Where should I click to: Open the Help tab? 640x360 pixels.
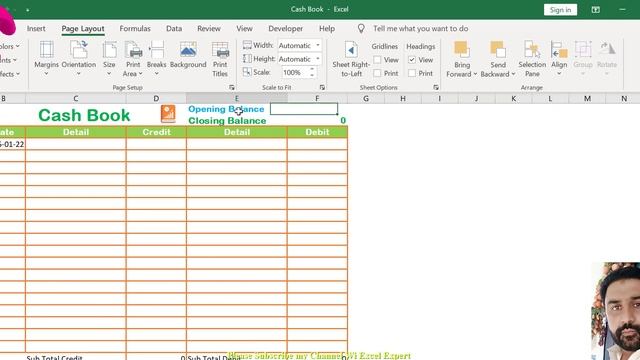[327, 29]
